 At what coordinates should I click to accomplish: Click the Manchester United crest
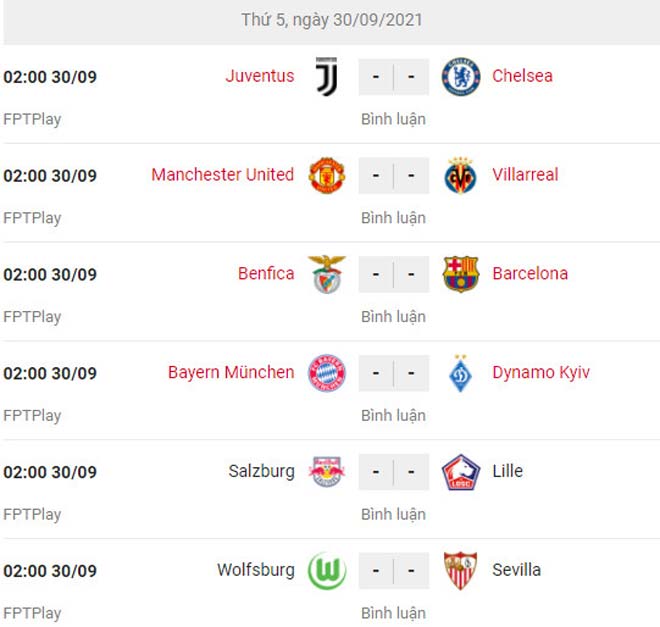tap(327, 175)
